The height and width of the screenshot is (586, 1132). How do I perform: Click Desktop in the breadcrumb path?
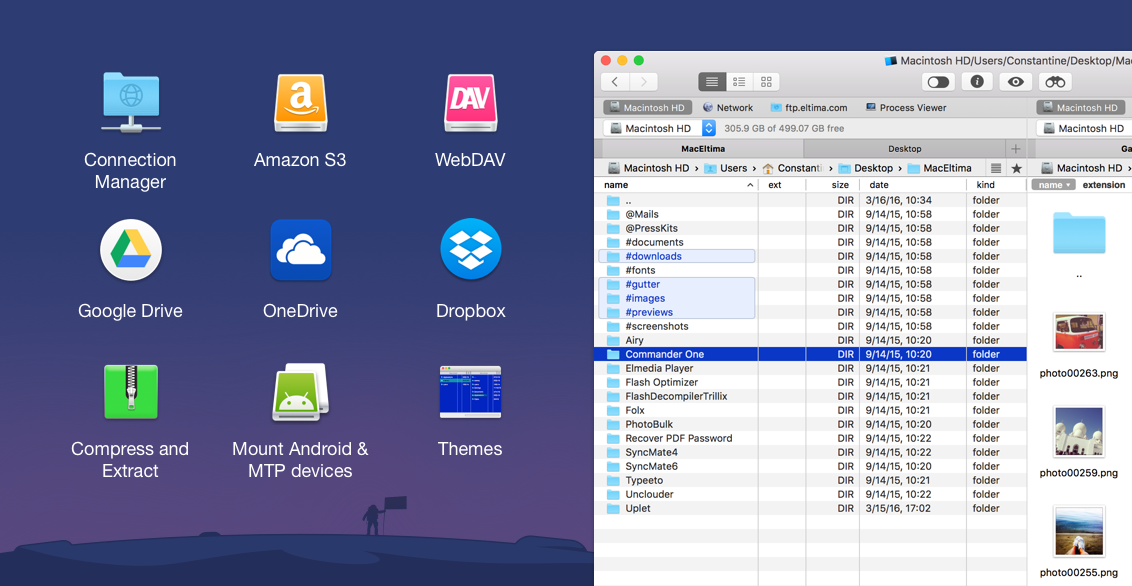[866, 168]
